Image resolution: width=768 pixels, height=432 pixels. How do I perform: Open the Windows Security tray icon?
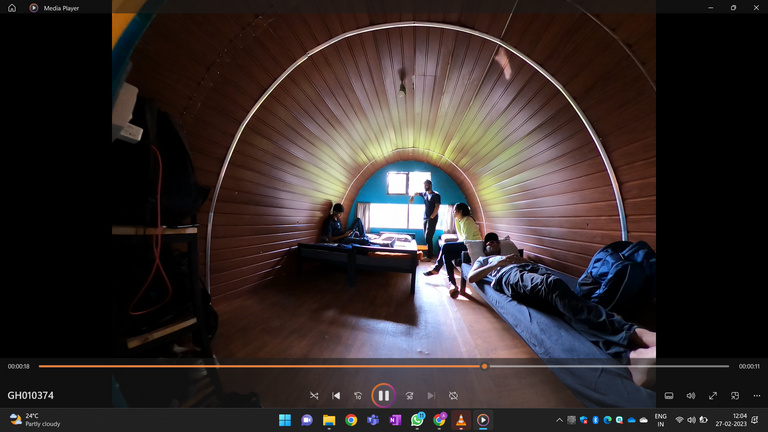coord(583,420)
